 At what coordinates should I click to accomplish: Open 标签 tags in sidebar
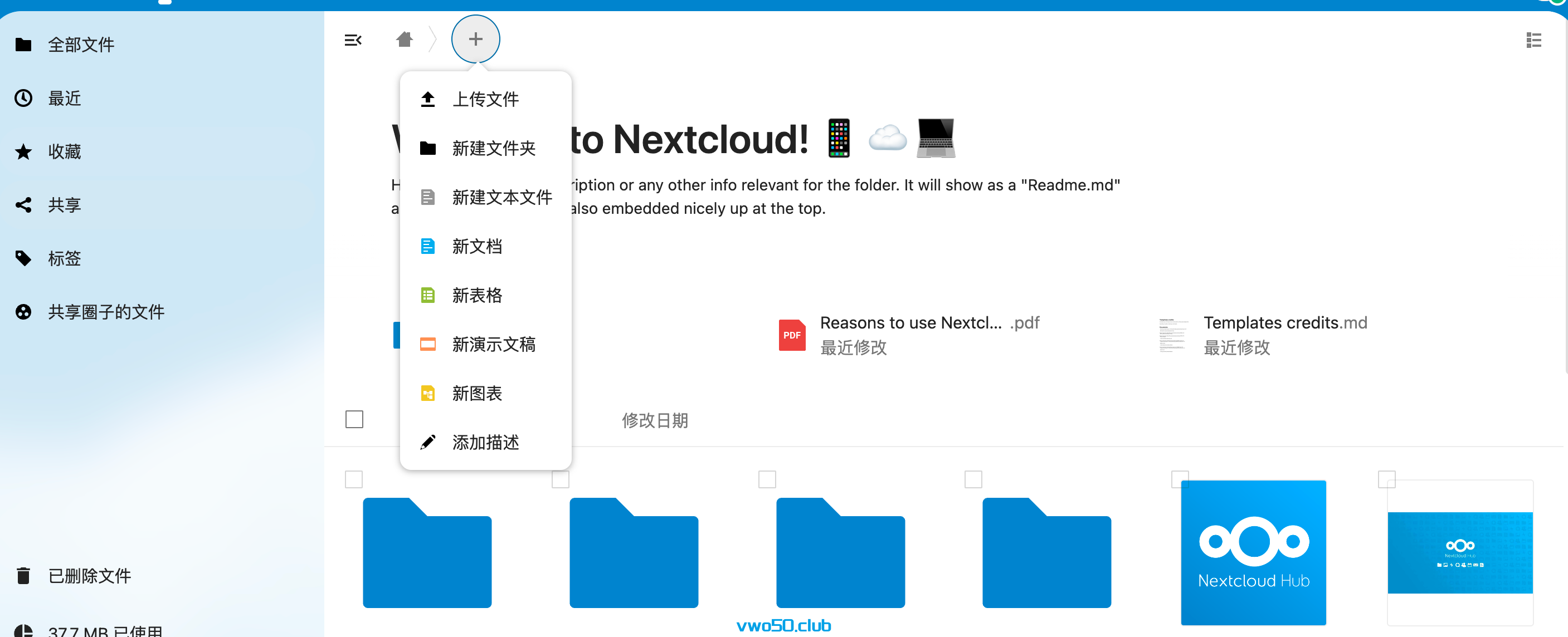pyautogui.click(x=64, y=258)
